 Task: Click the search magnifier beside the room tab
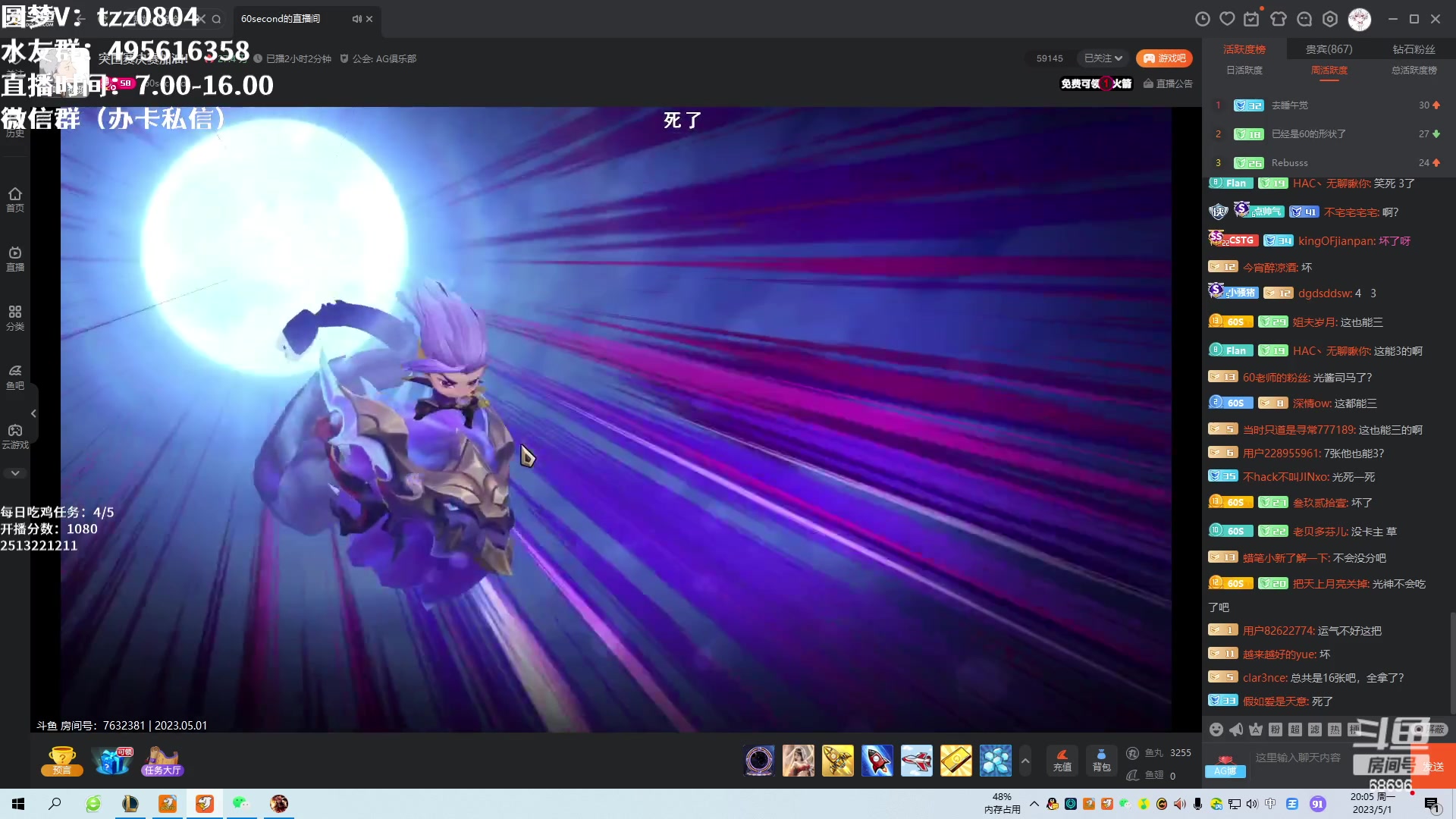216,19
